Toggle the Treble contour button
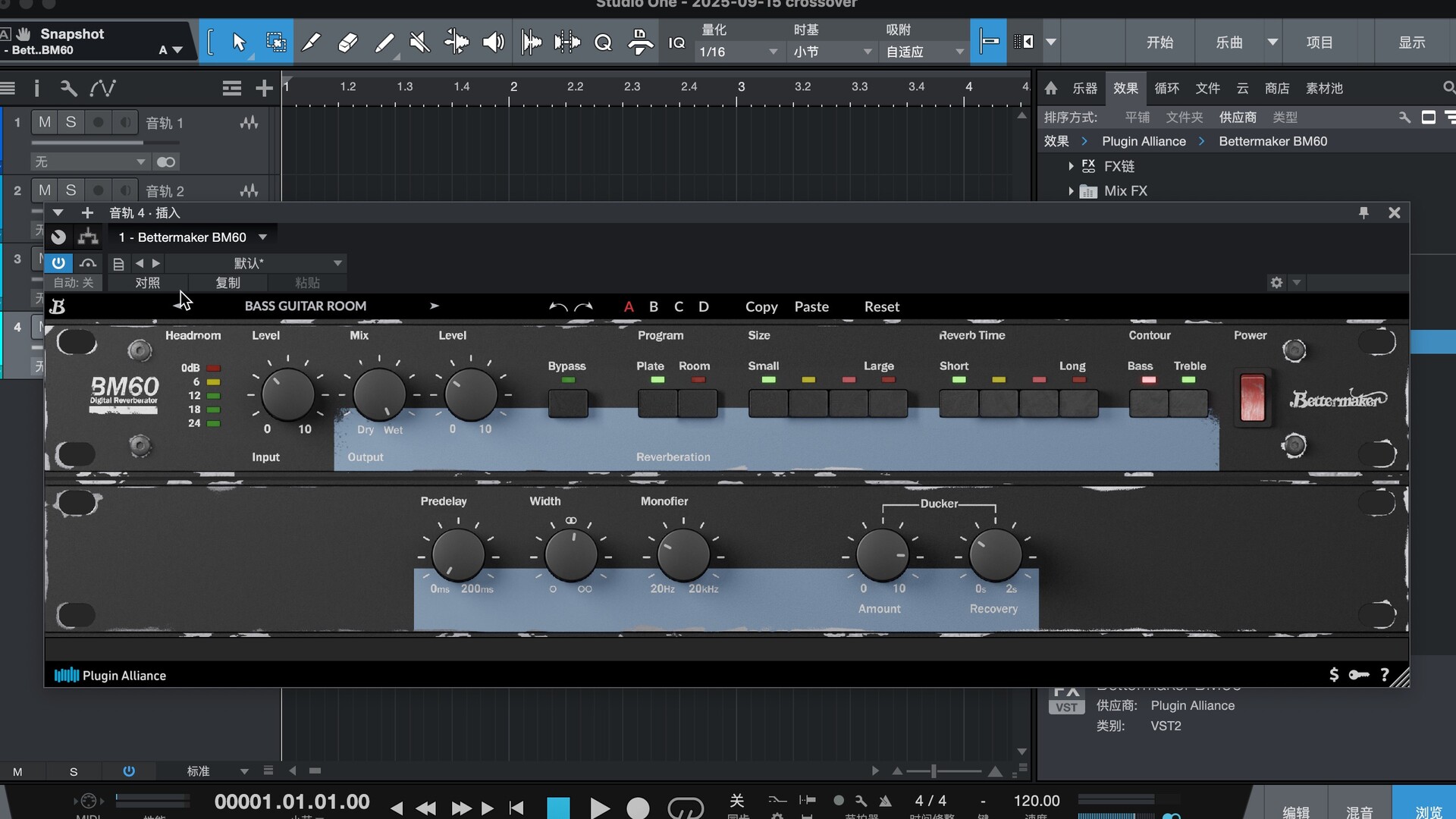The image size is (1456, 819). click(1188, 403)
